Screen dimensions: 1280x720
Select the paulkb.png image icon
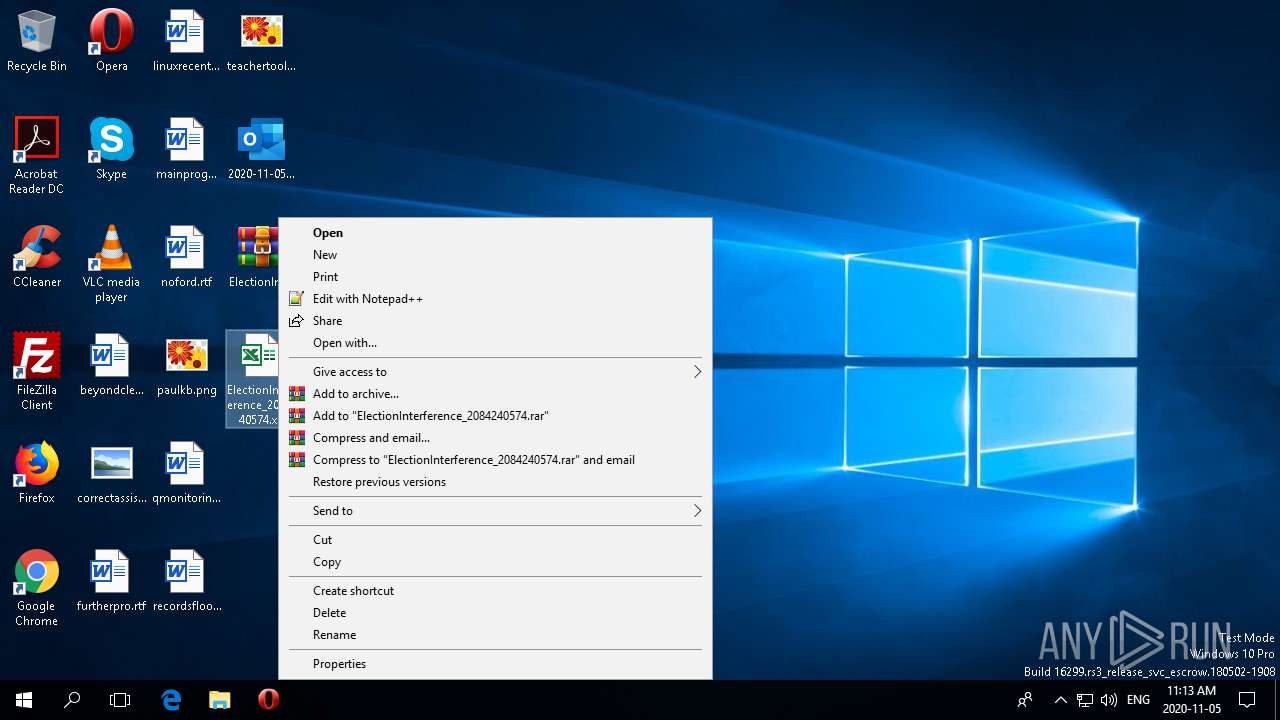click(x=185, y=366)
